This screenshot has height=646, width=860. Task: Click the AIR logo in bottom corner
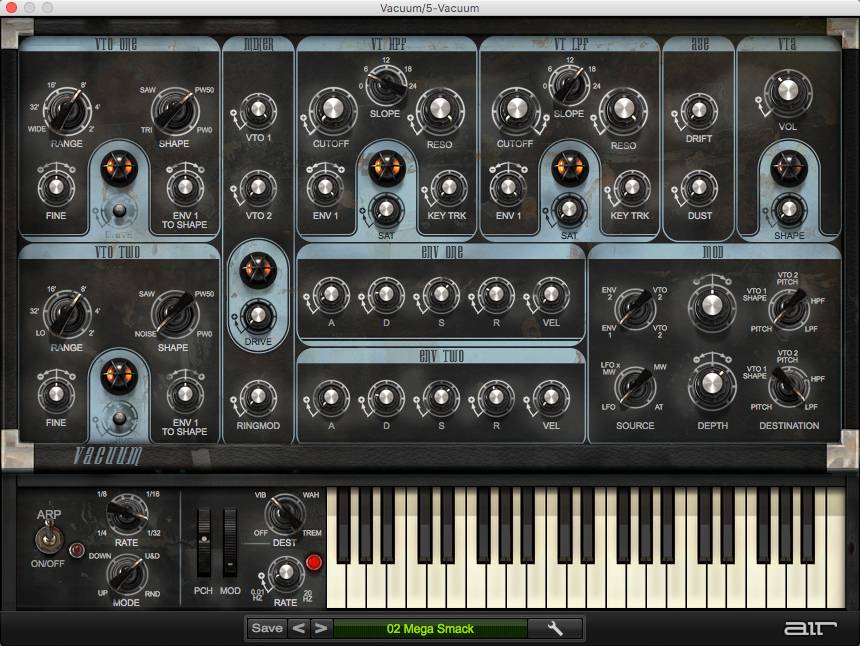pyautogui.click(x=804, y=628)
